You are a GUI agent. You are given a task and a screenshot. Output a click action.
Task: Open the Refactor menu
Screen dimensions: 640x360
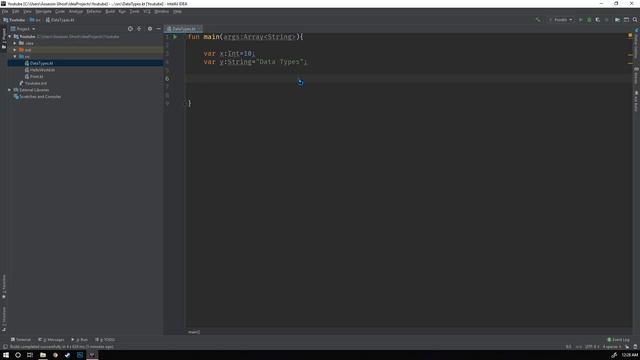coord(94,11)
